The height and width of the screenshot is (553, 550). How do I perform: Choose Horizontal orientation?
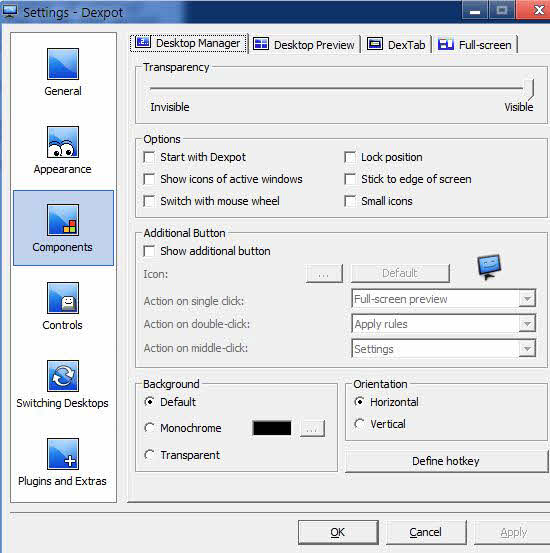[x=359, y=402]
